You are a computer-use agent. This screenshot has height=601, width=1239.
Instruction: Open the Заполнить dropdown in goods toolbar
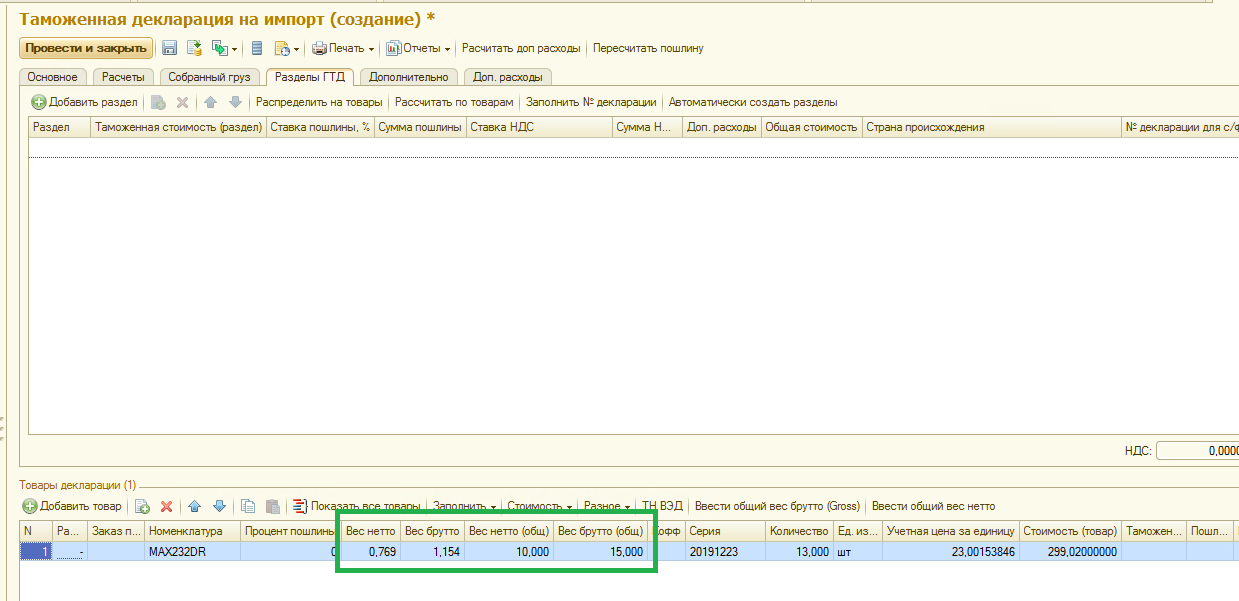(x=463, y=506)
